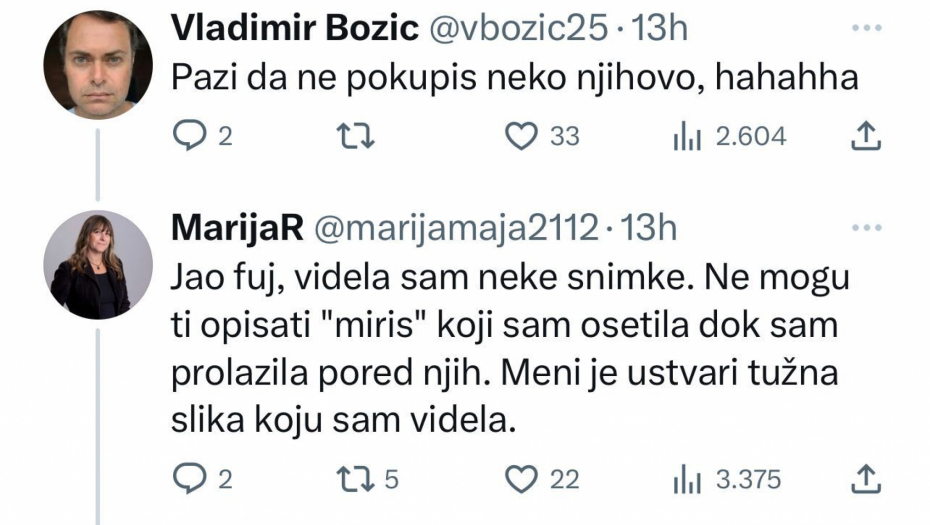Like Vladimir Bozic's tweet

pyautogui.click(x=521, y=136)
